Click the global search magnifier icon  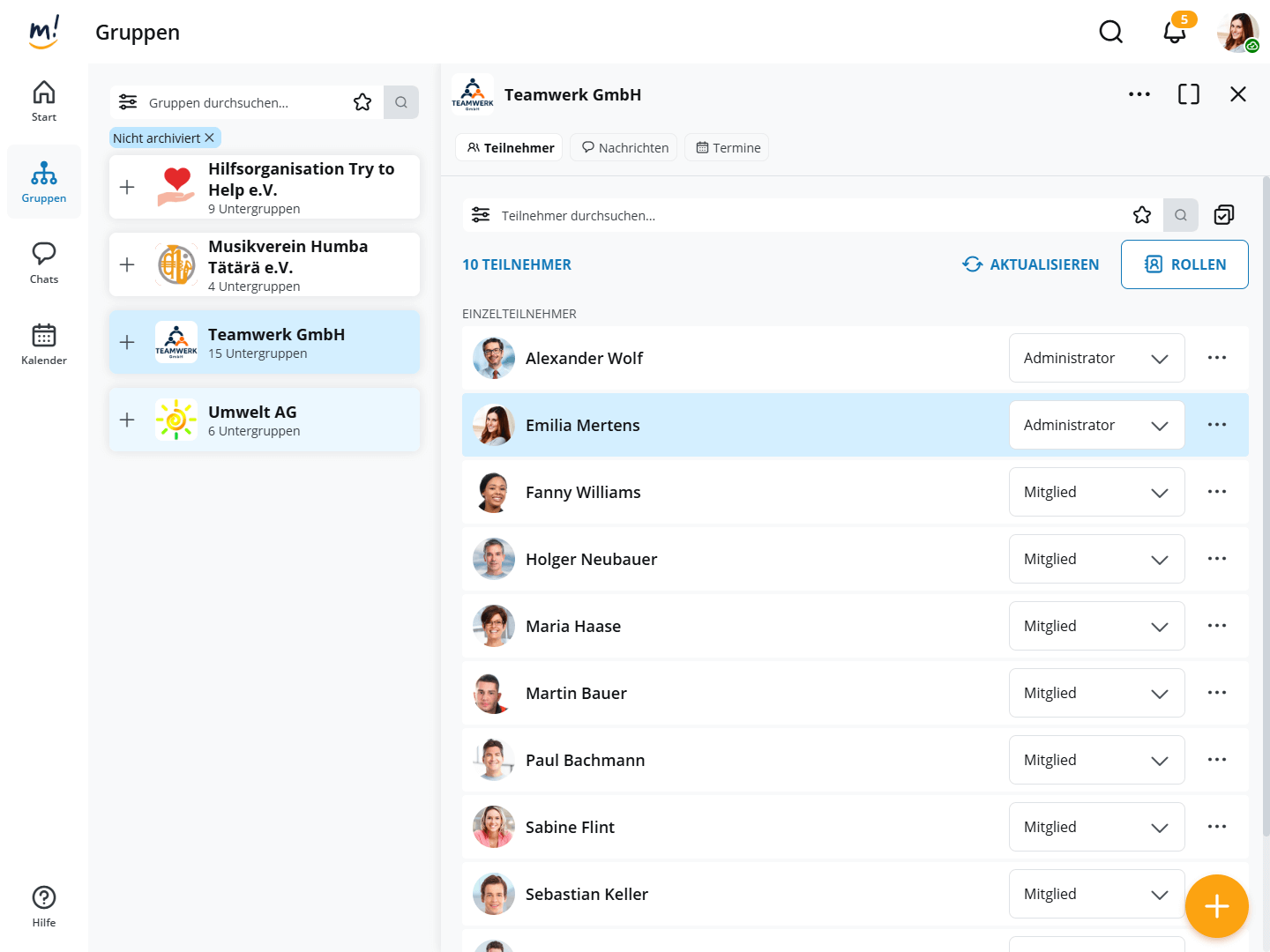point(1110,33)
